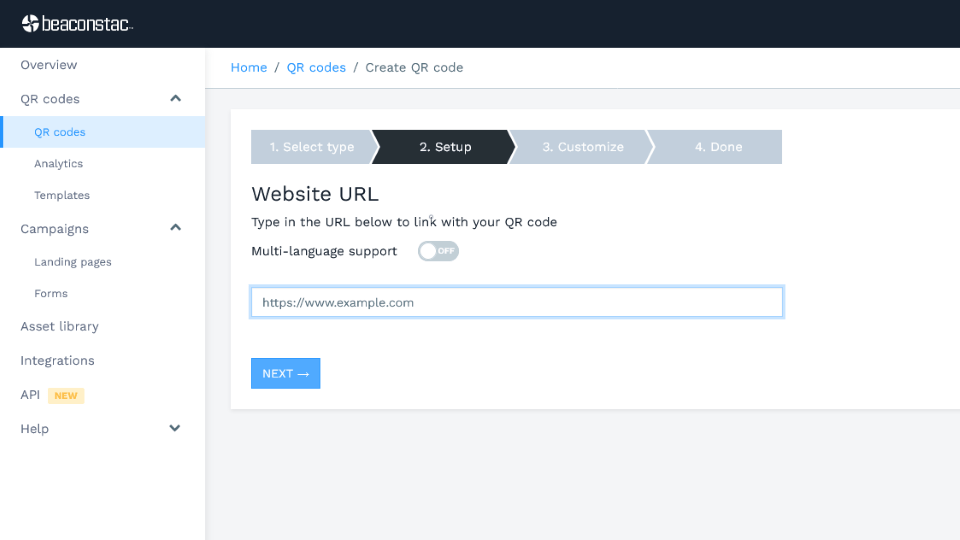
Task: Go to Forms in the sidebar
Action: tap(51, 294)
